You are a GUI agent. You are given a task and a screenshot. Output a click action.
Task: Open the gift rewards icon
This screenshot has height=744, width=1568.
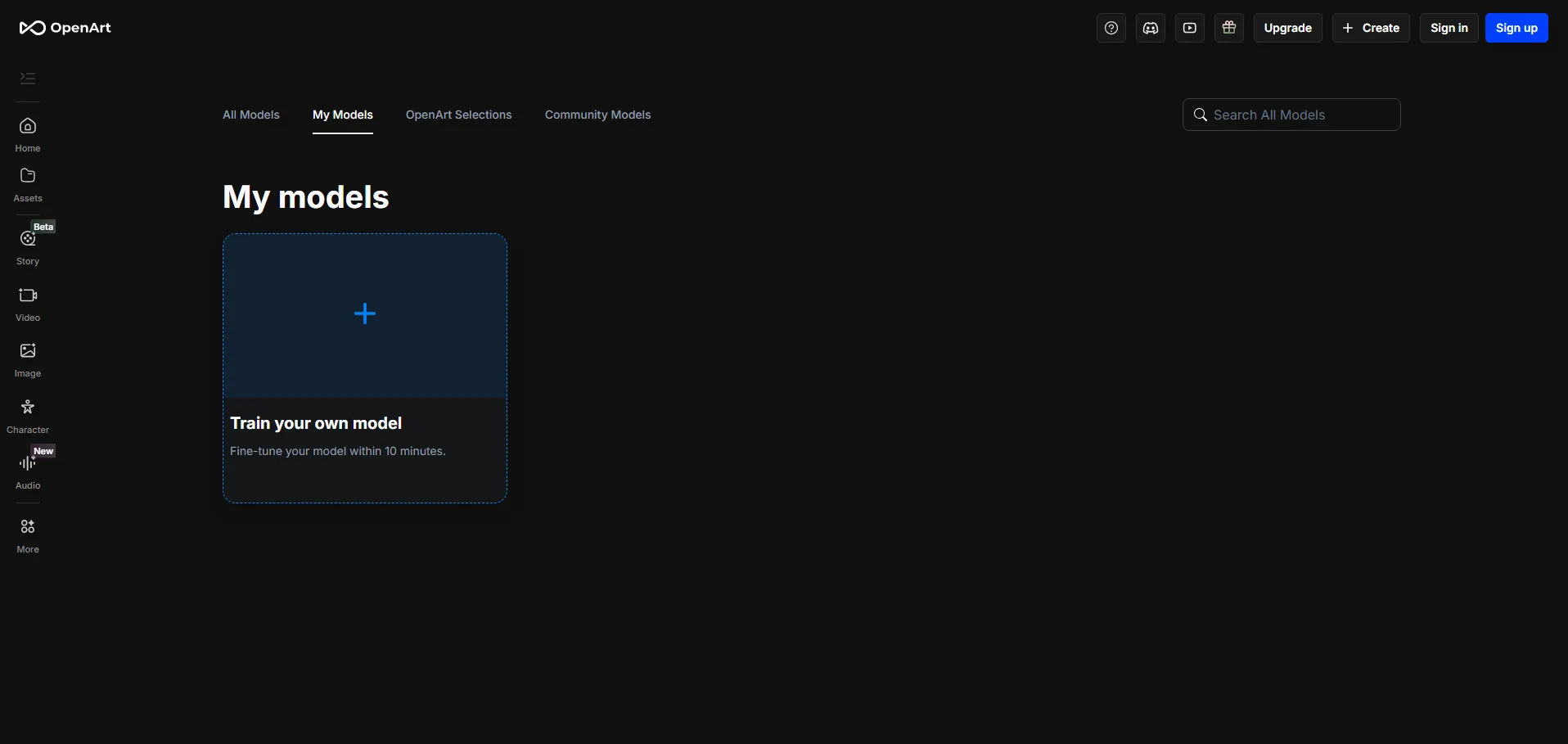click(1228, 28)
